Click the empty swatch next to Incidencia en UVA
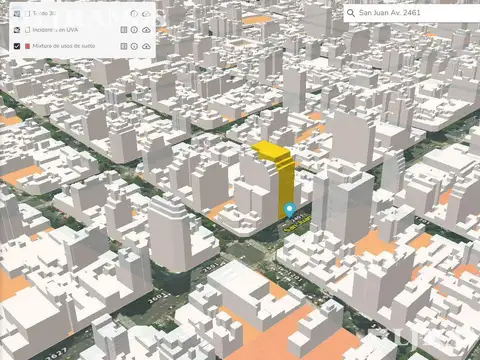Screen dimensions: 480x360 pyautogui.click(x=28, y=30)
